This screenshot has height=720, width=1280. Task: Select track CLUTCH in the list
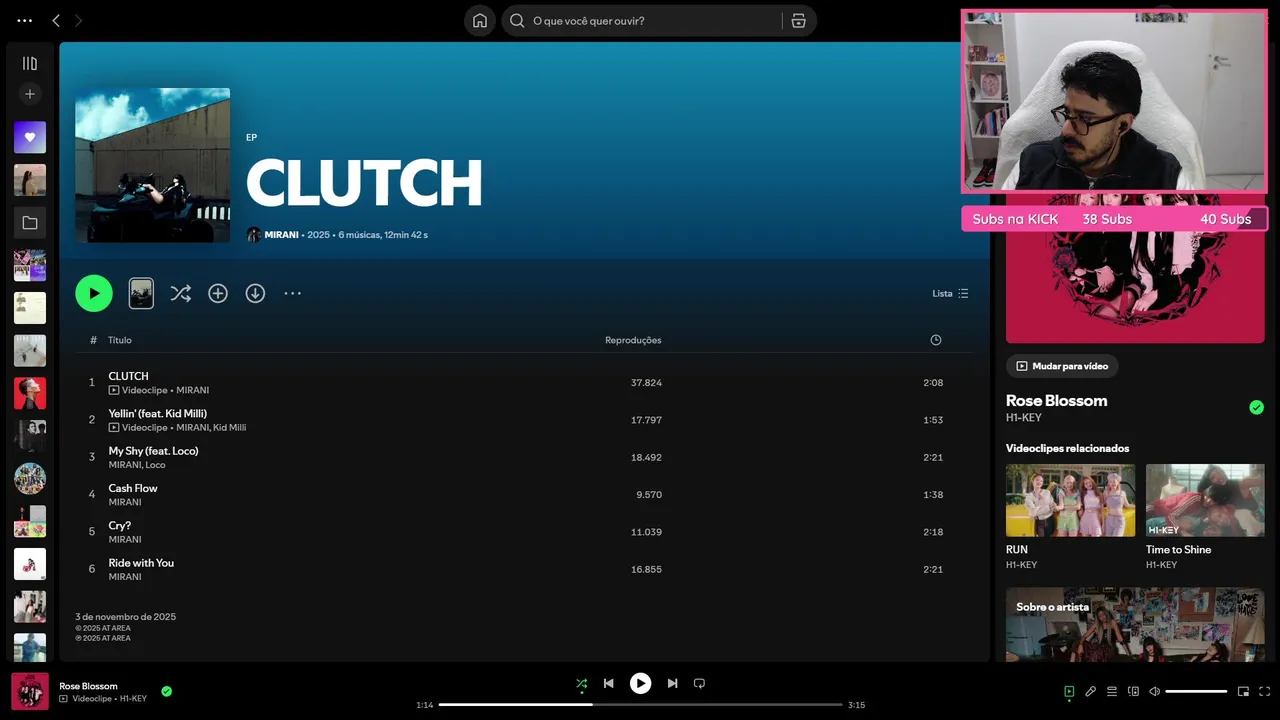[x=524, y=383]
